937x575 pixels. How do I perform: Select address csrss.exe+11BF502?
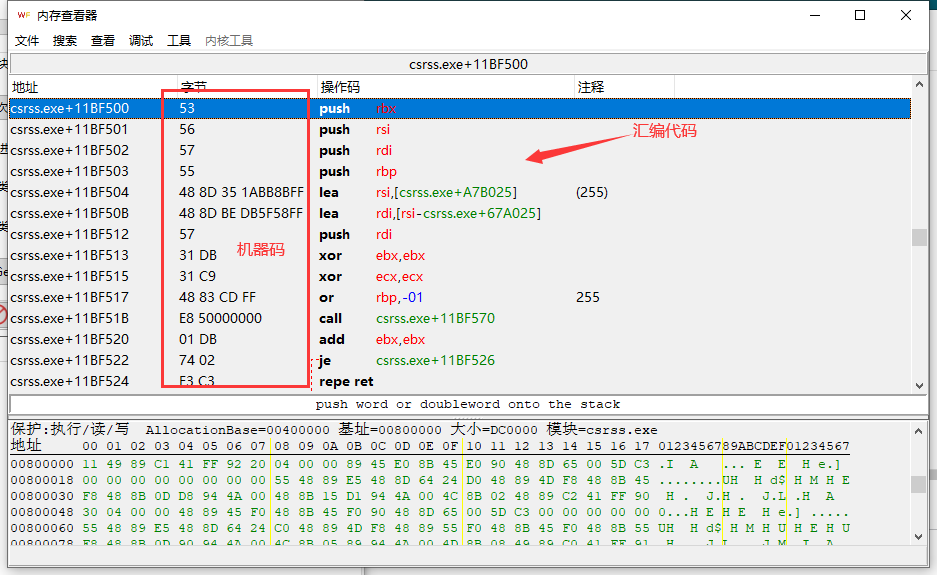(x=69, y=151)
